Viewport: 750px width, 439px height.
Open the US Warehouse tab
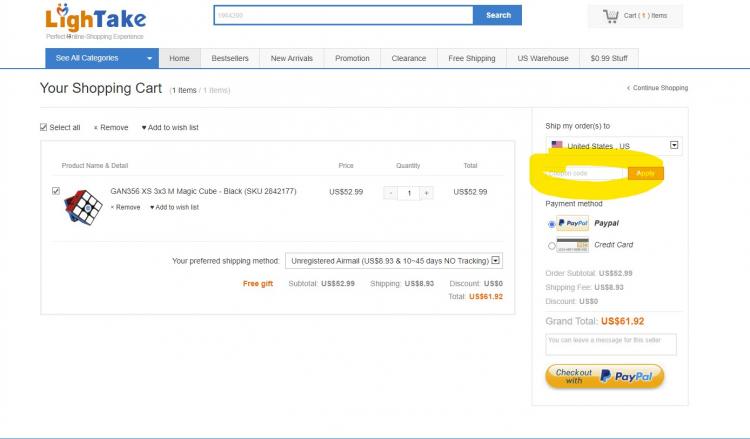coord(543,58)
